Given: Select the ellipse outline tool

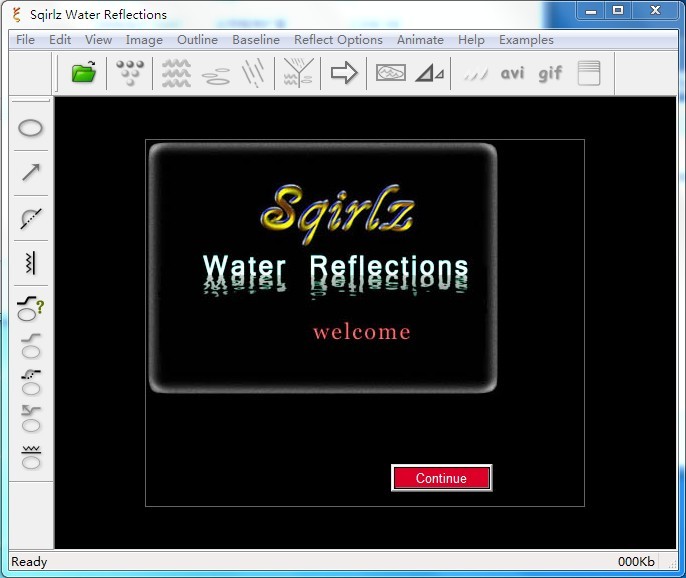Looking at the screenshot, I should click(x=32, y=128).
